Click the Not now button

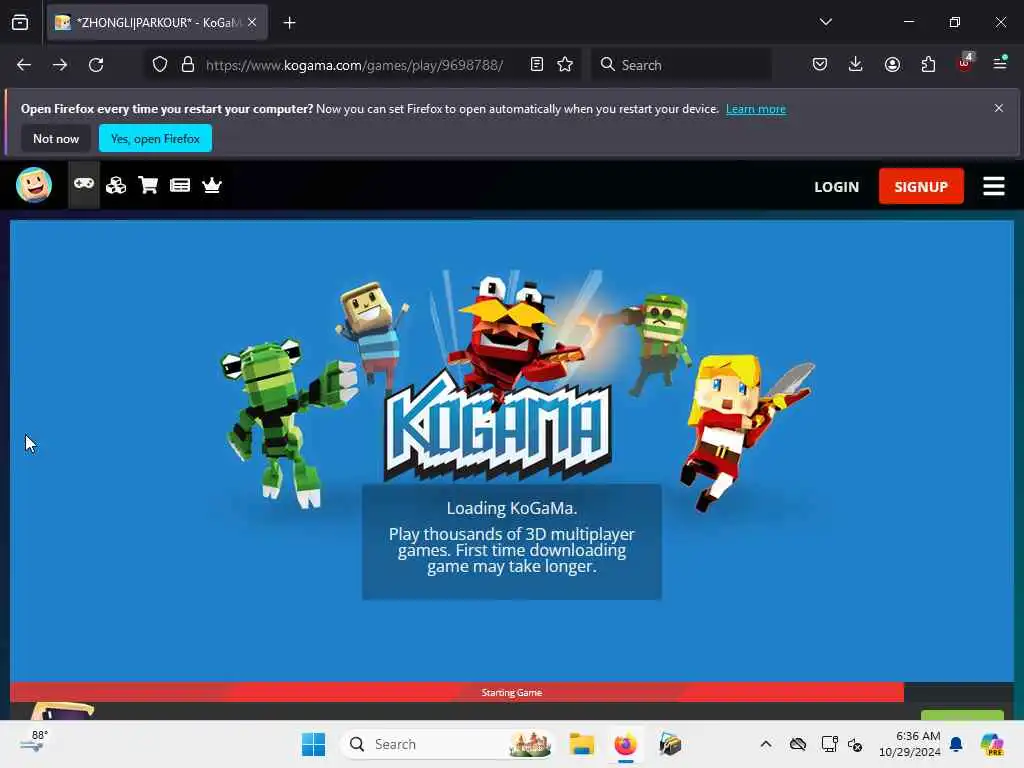pyautogui.click(x=56, y=138)
